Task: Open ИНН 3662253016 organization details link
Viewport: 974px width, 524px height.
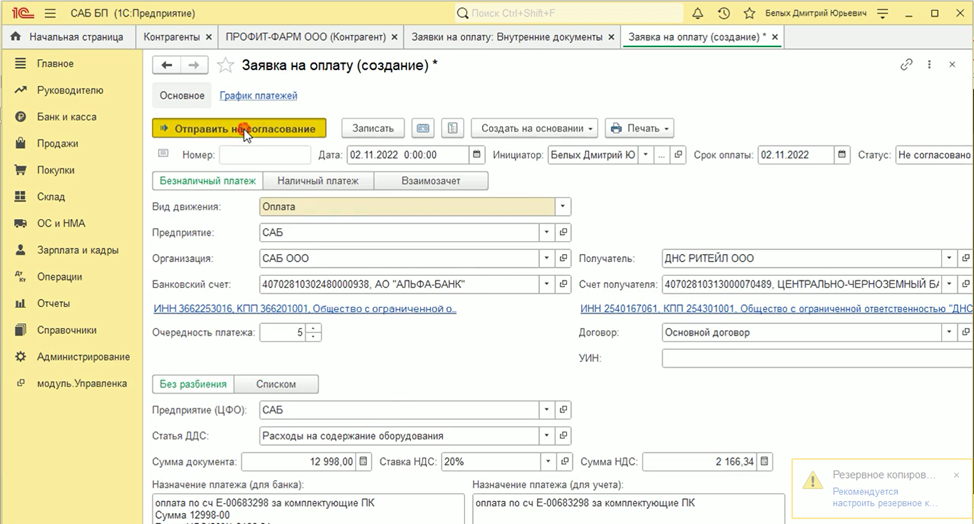Action: (305, 309)
